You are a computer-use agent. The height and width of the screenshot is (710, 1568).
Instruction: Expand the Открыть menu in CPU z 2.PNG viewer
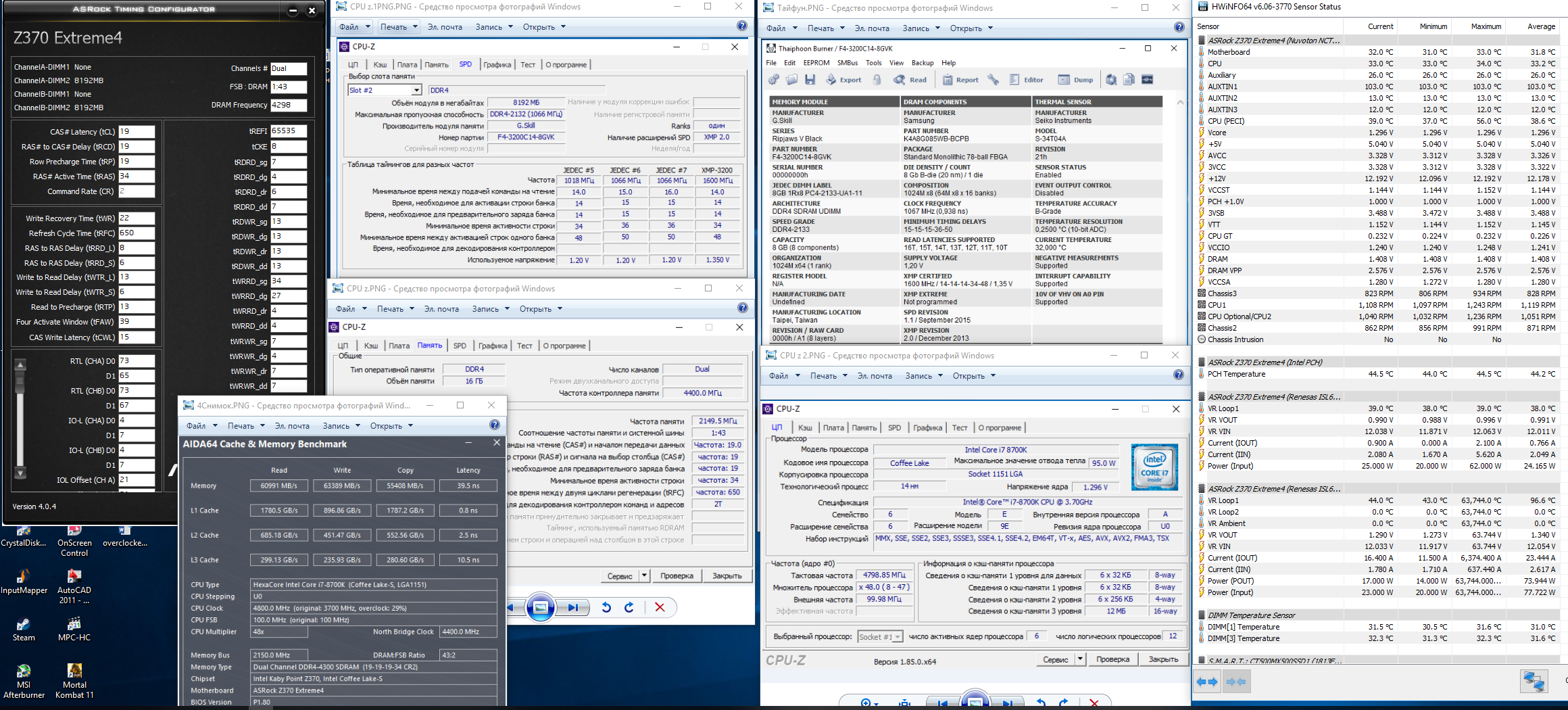(x=973, y=376)
